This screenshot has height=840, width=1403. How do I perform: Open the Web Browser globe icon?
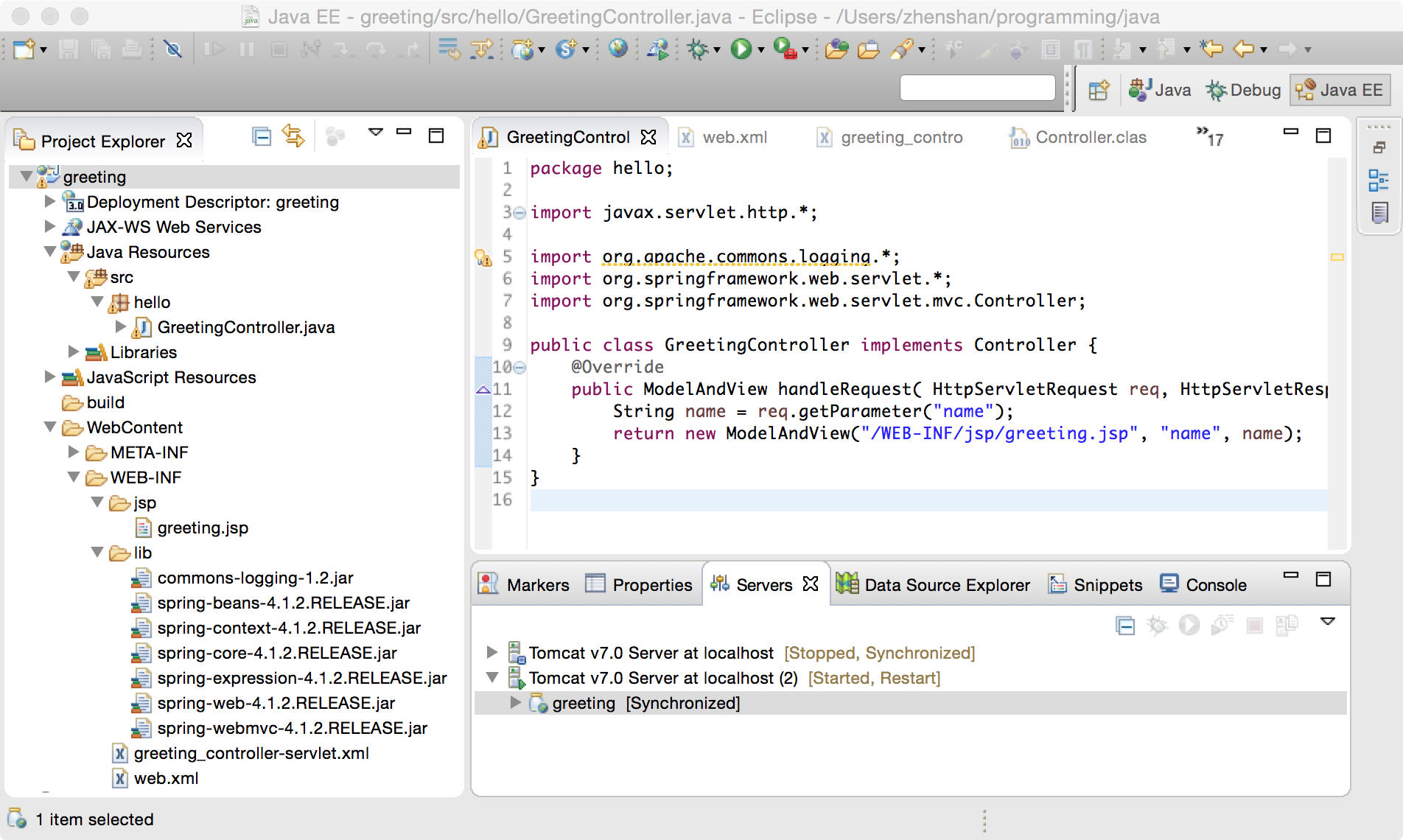coord(617,49)
